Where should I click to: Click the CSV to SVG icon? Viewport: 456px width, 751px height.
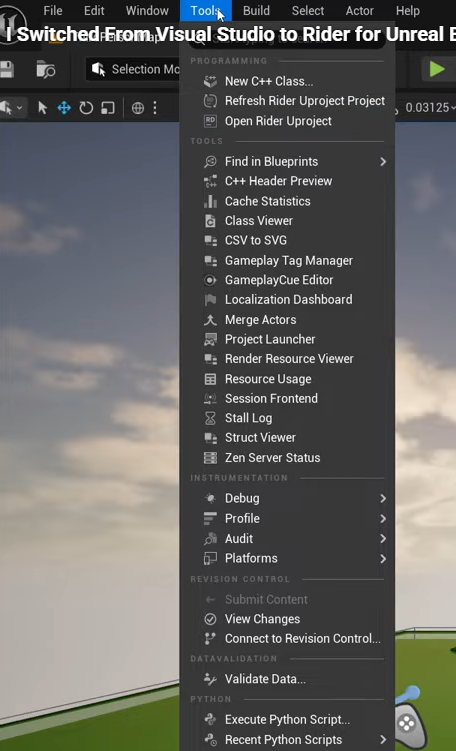tap(210, 240)
